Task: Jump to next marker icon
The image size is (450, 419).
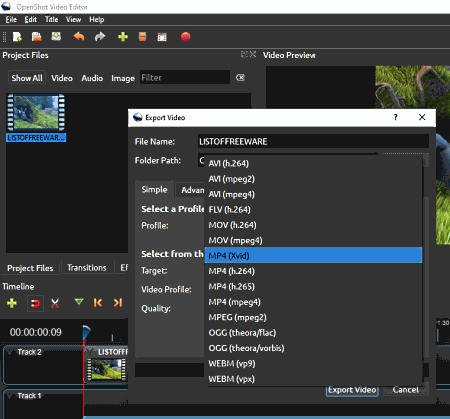Action: tap(118, 303)
